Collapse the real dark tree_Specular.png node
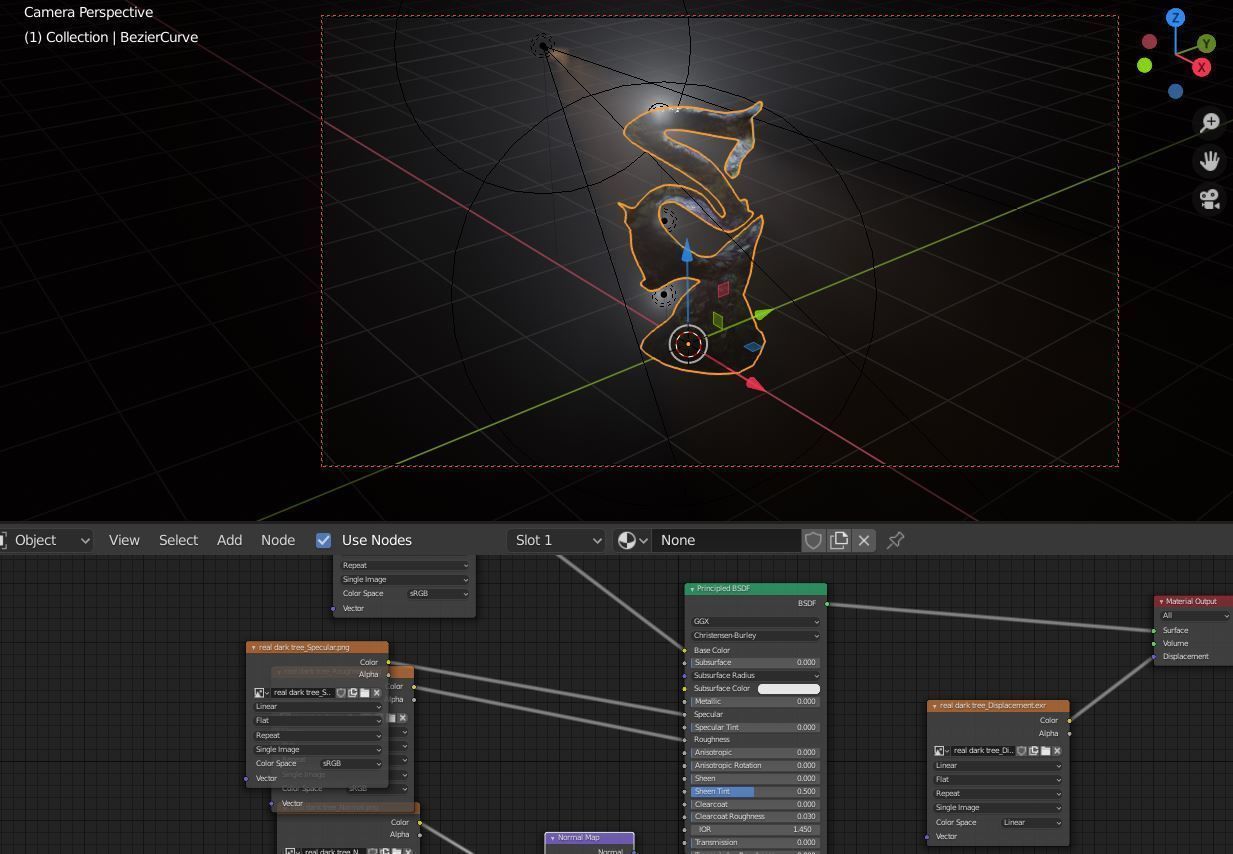This screenshot has height=854, width=1233. [x=253, y=648]
